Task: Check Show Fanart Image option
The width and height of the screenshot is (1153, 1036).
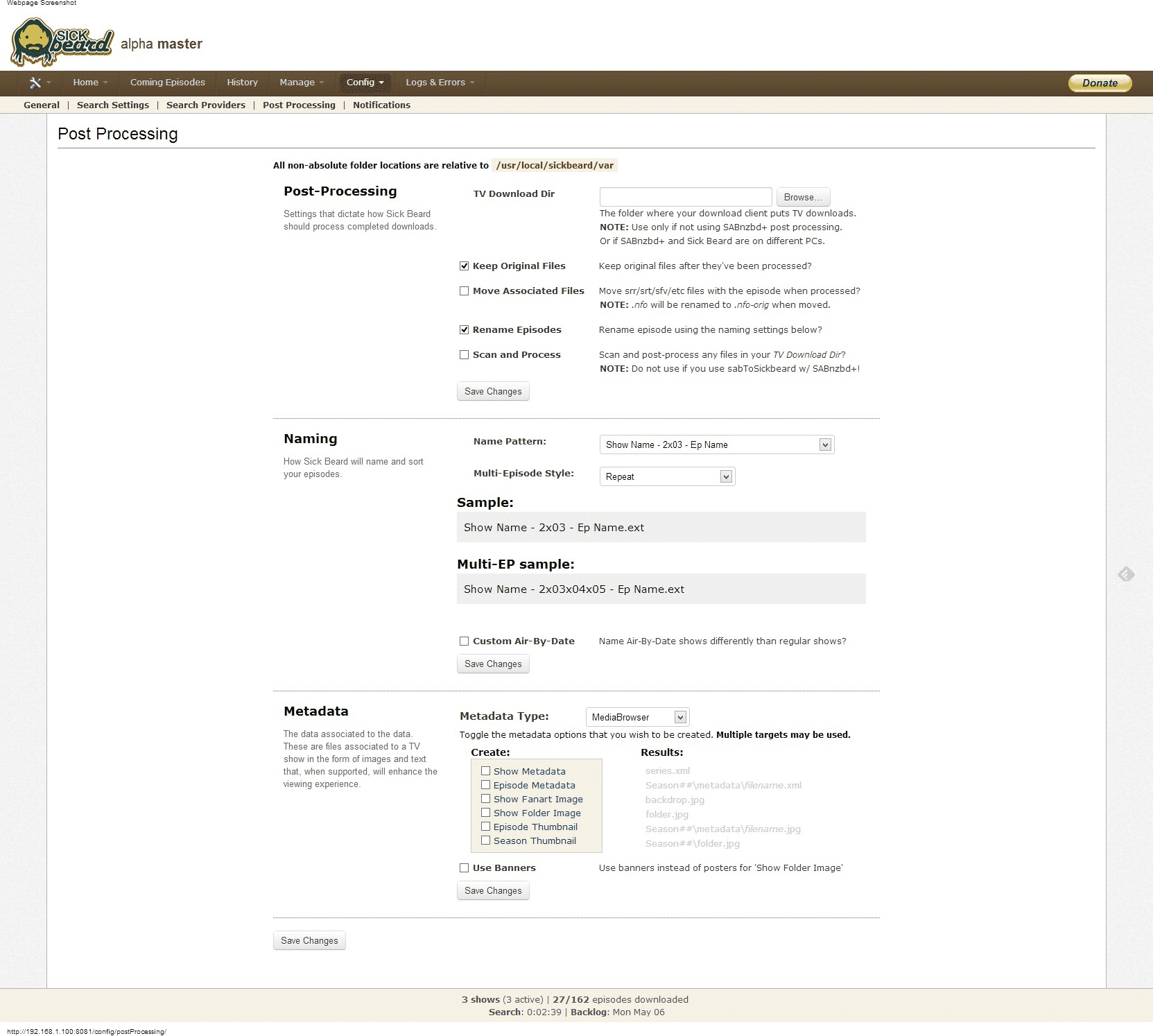Action: pos(486,799)
